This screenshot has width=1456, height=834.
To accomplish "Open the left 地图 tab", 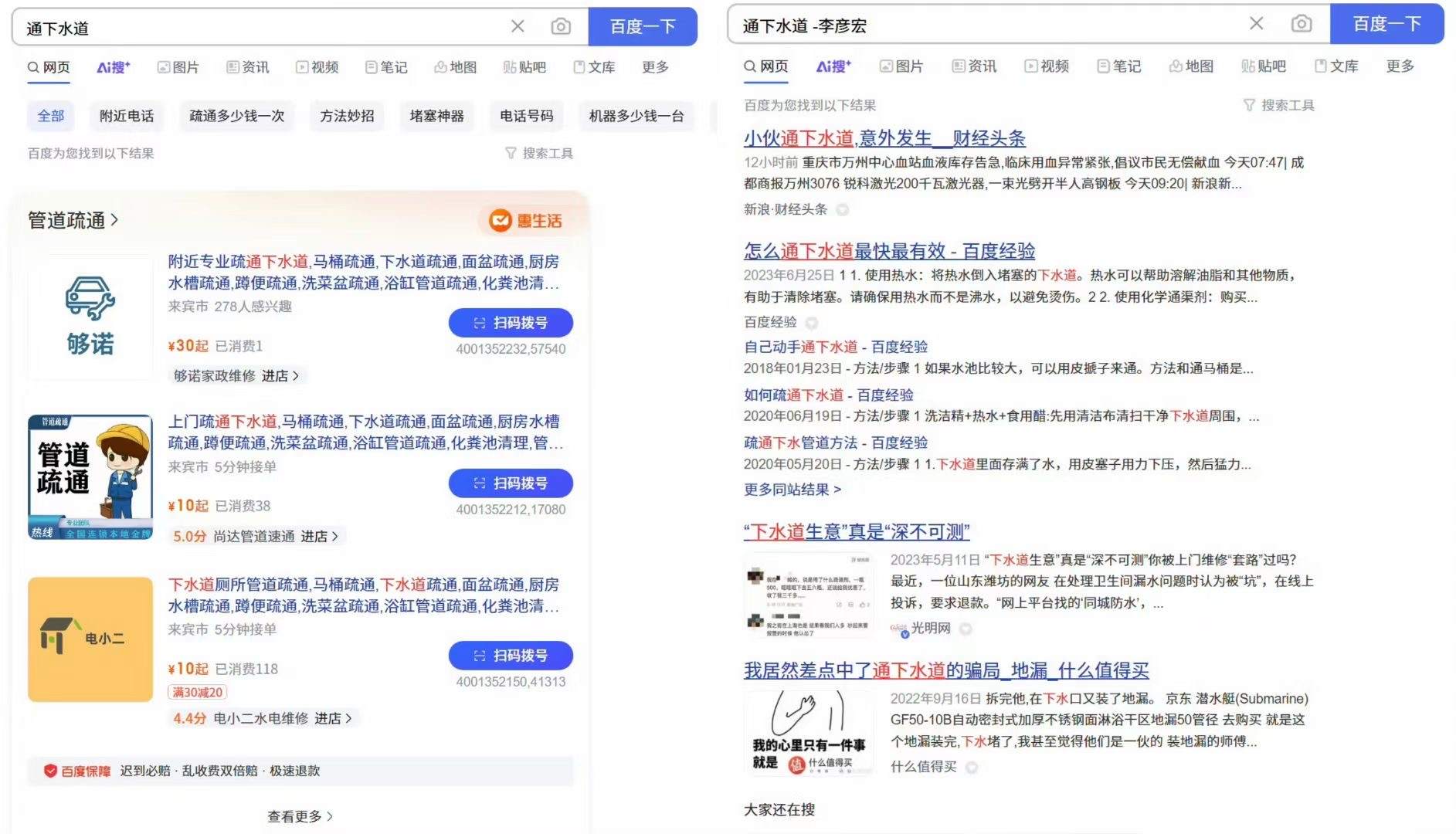I will click(x=456, y=67).
